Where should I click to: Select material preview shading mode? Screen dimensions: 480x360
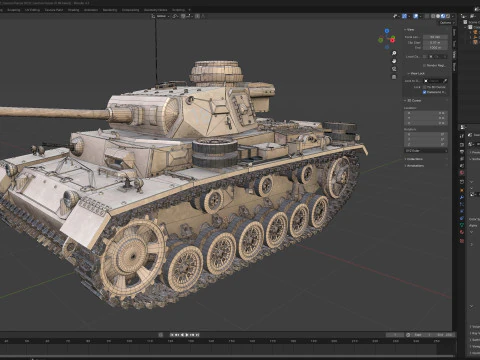click(x=443, y=16)
